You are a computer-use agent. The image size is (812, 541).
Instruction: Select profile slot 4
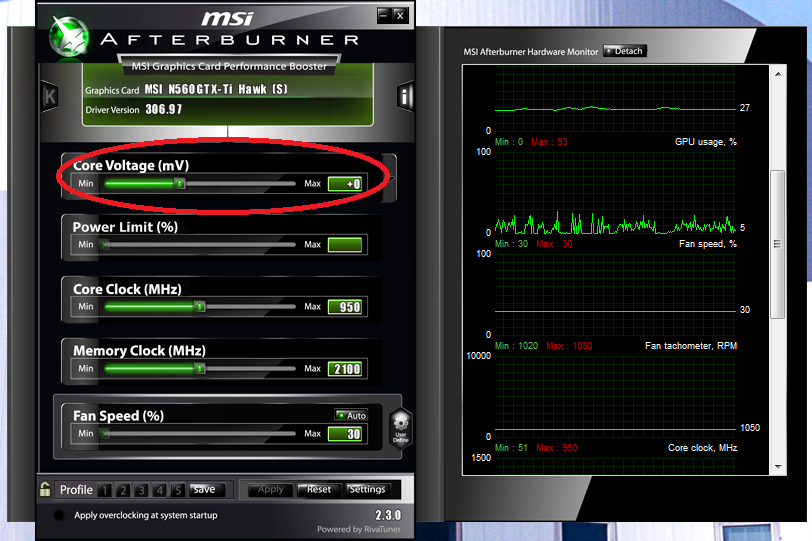point(160,490)
